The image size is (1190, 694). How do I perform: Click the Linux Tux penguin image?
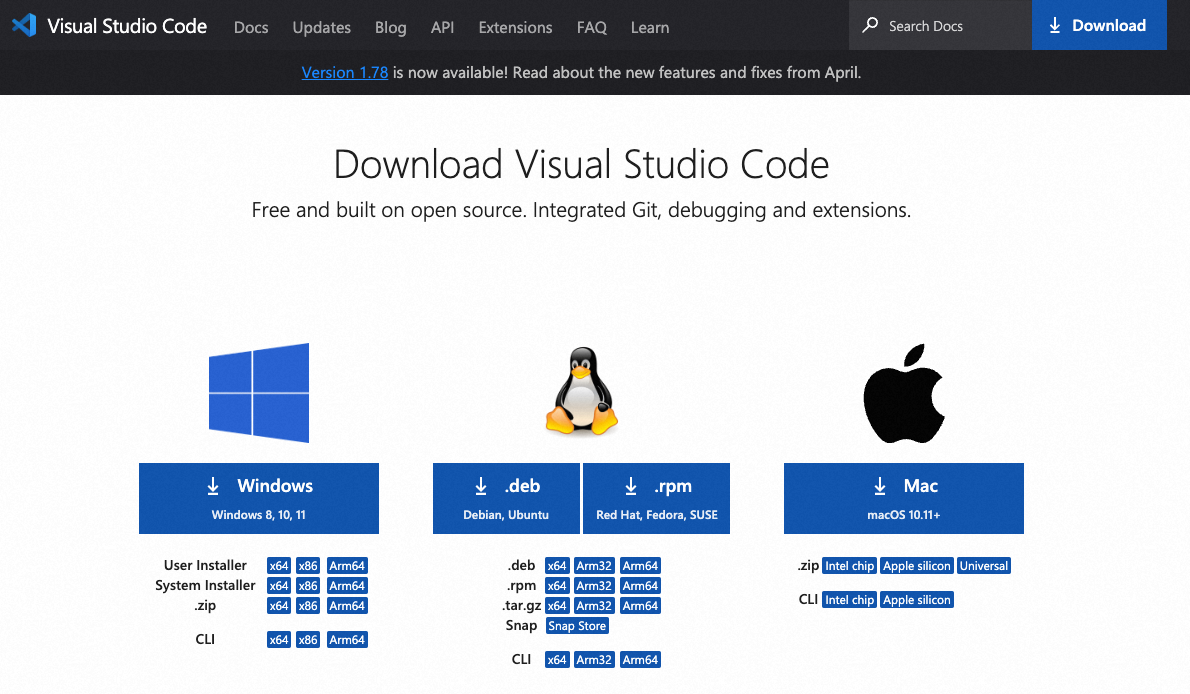[581, 391]
